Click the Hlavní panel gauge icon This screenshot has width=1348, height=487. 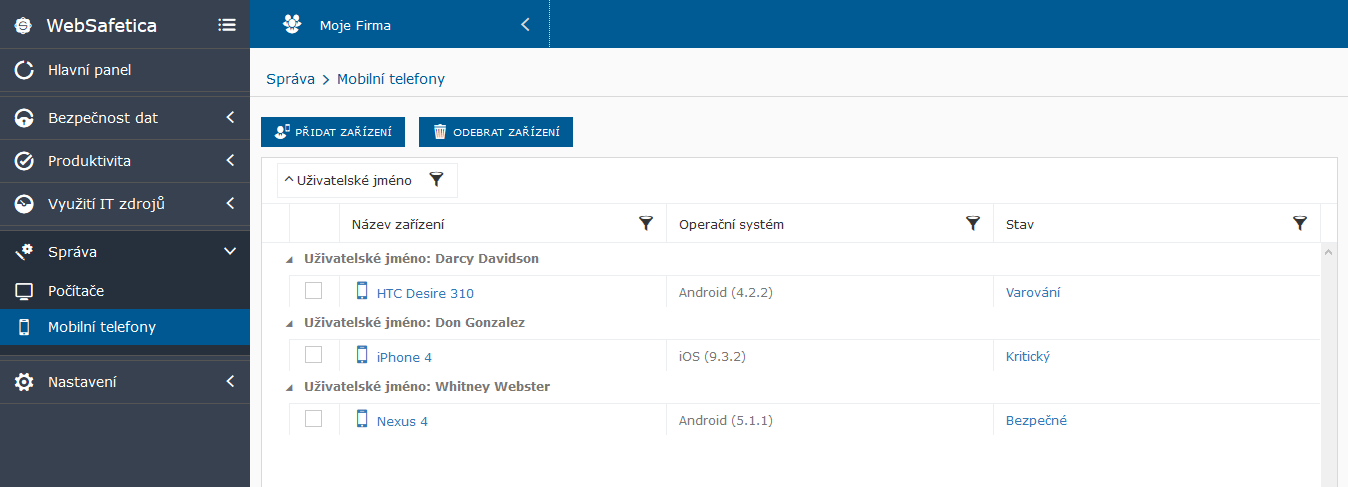25,70
